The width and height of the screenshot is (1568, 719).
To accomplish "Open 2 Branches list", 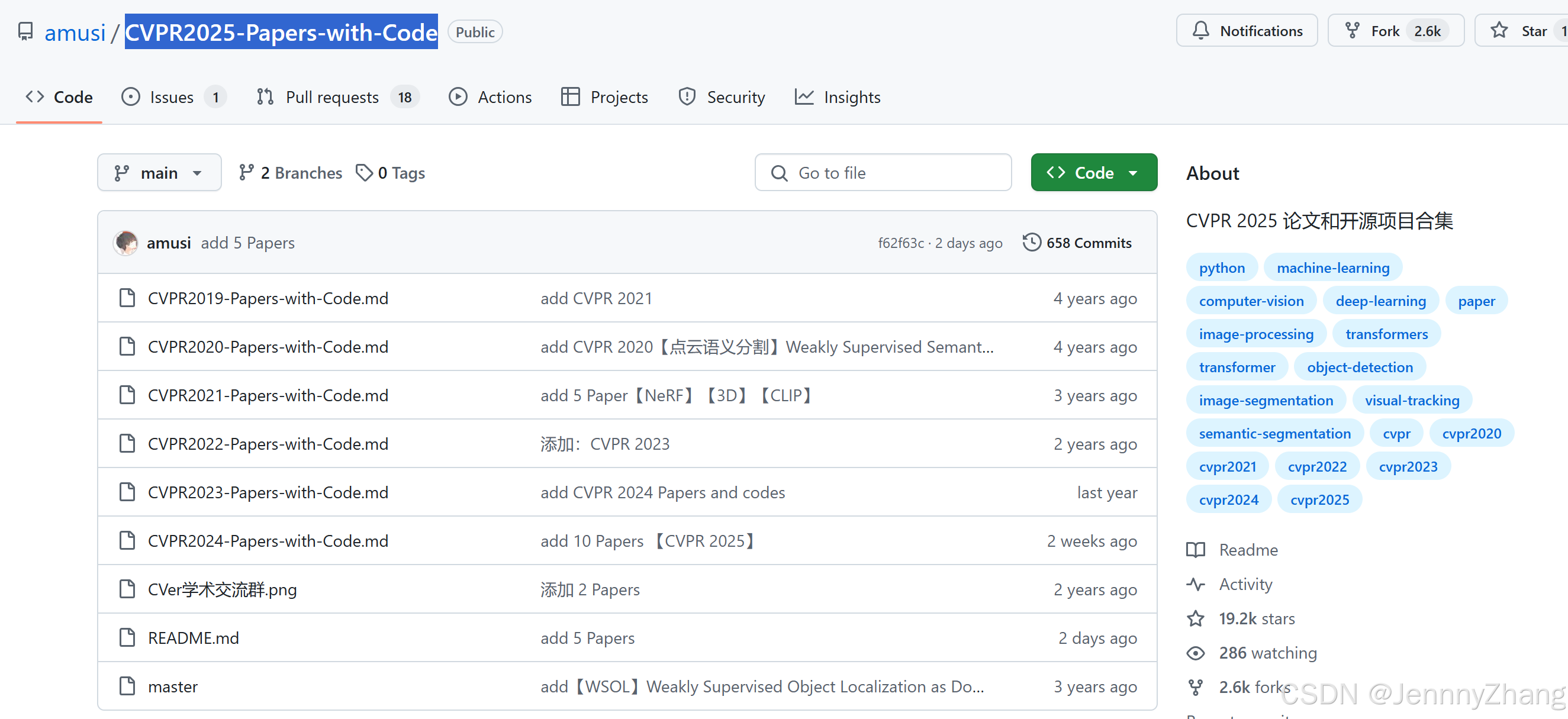I will click(291, 173).
